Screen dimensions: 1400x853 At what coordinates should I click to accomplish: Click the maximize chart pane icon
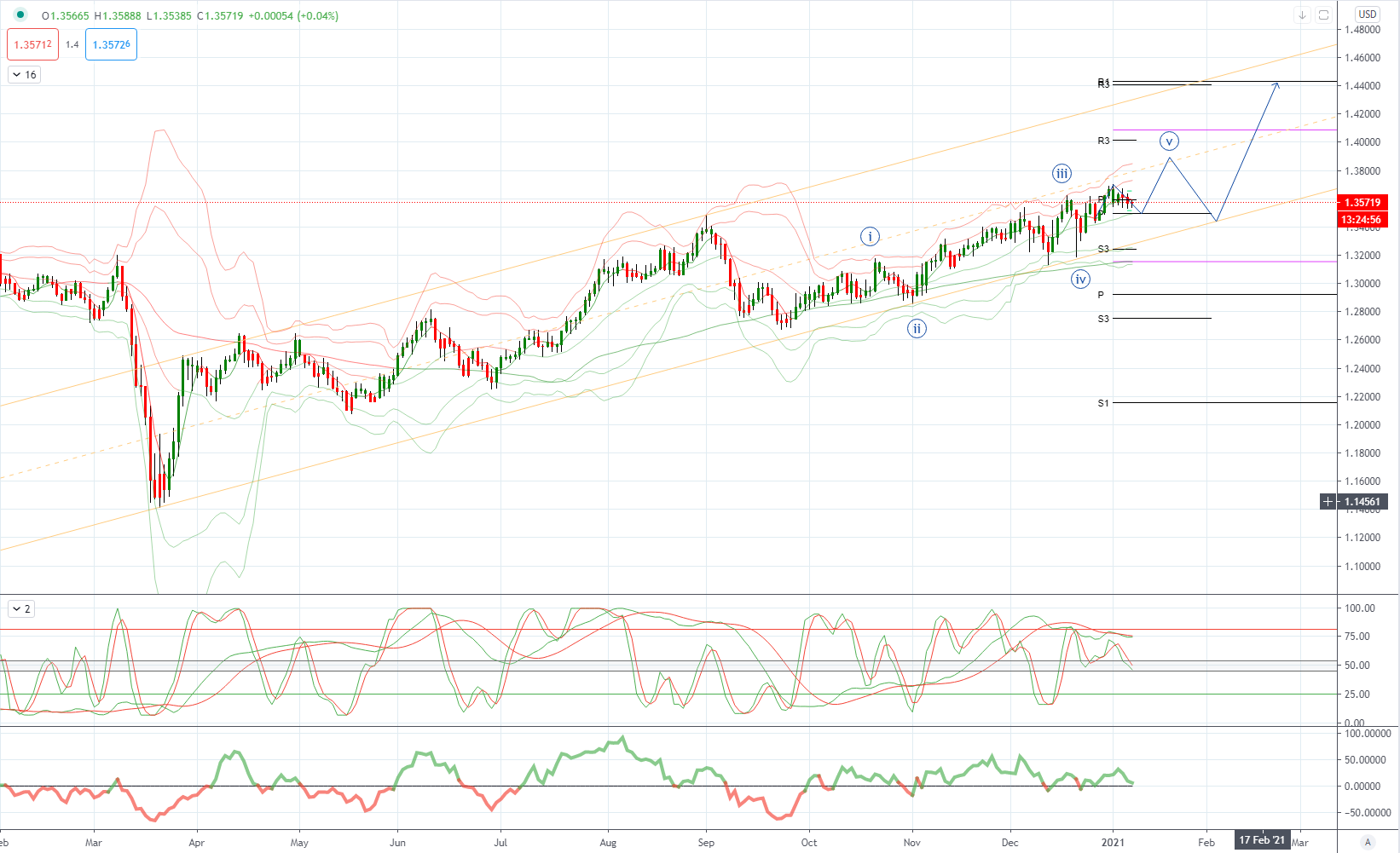pos(1323,14)
